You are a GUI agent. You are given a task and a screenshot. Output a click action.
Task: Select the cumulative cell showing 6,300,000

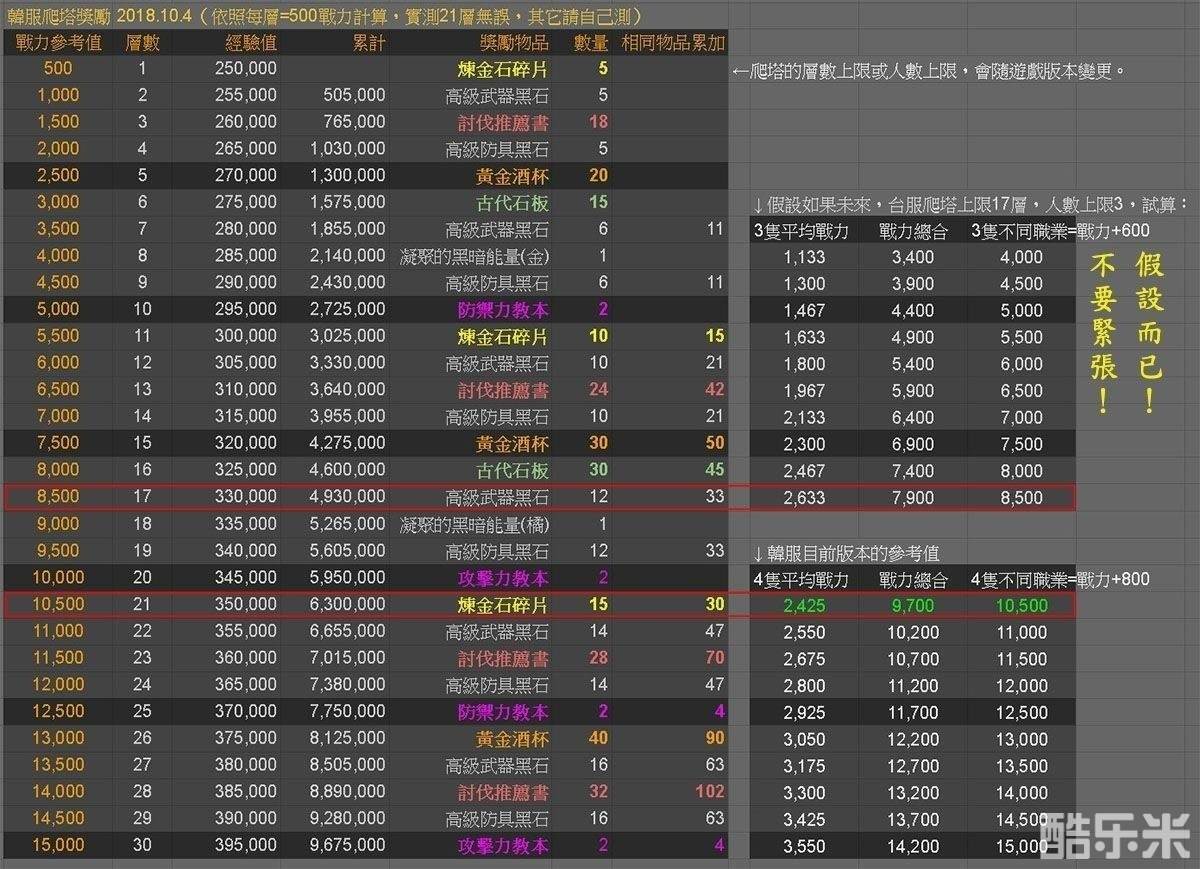[347, 605]
